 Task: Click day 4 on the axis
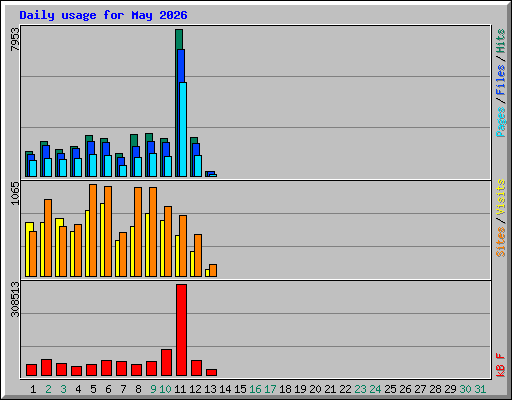78,389
